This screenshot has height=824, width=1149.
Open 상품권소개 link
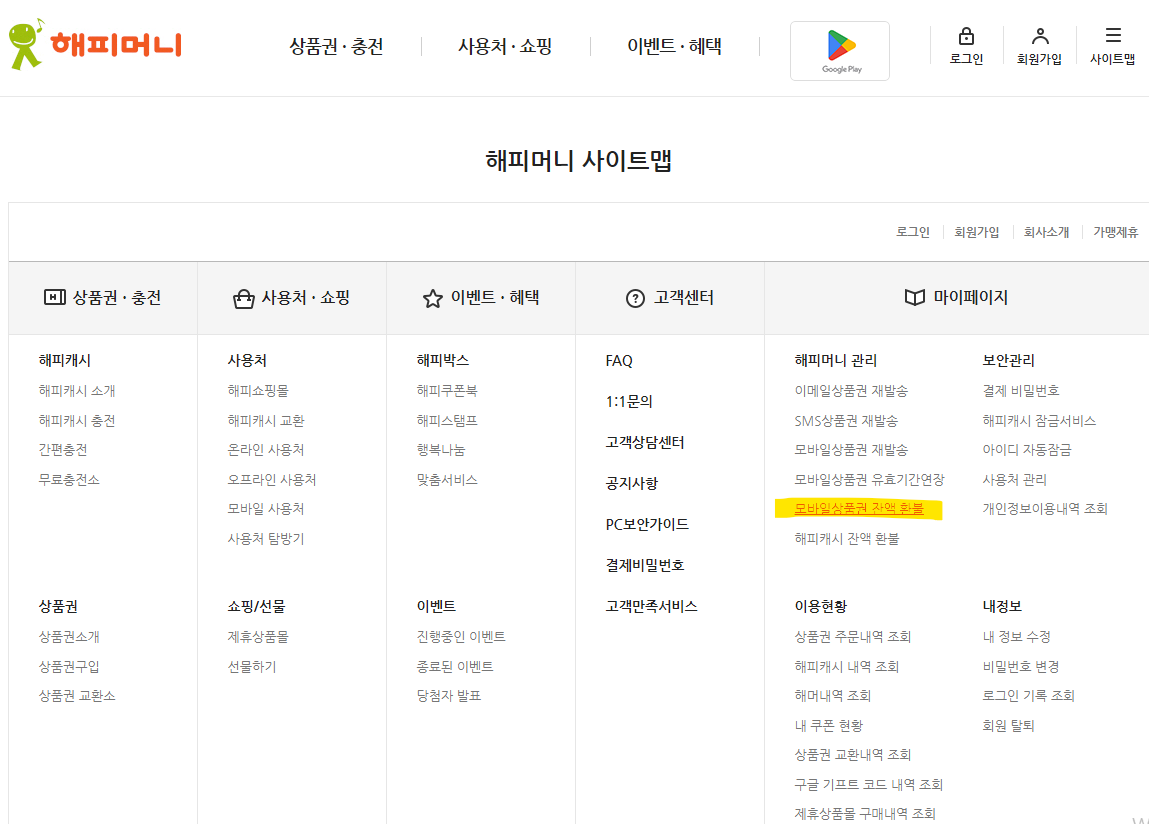[x=69, y=636]
